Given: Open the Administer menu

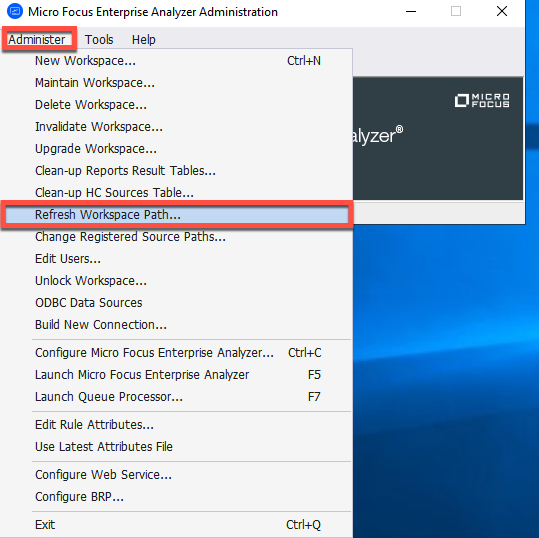Looking at the screenshot, I should point(37,40).
